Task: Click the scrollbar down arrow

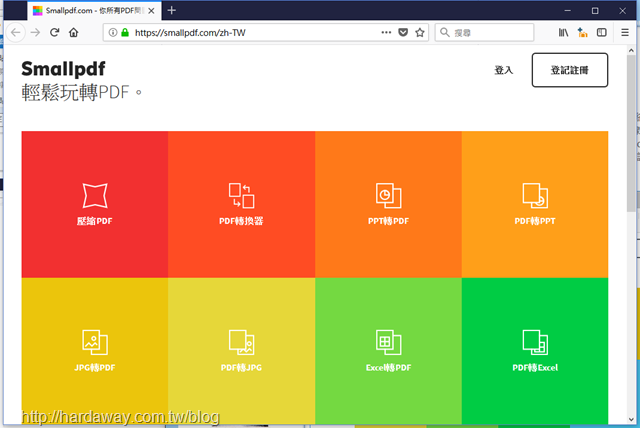Action: point(631,419)
